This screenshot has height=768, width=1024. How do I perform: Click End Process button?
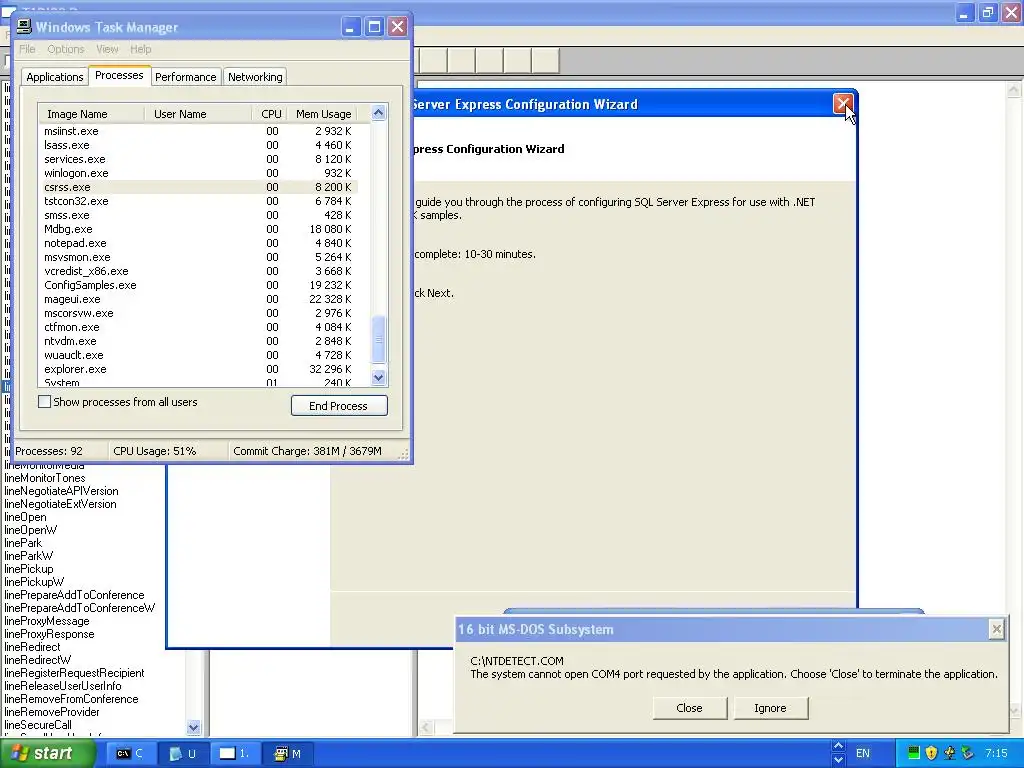coord(339,406)
